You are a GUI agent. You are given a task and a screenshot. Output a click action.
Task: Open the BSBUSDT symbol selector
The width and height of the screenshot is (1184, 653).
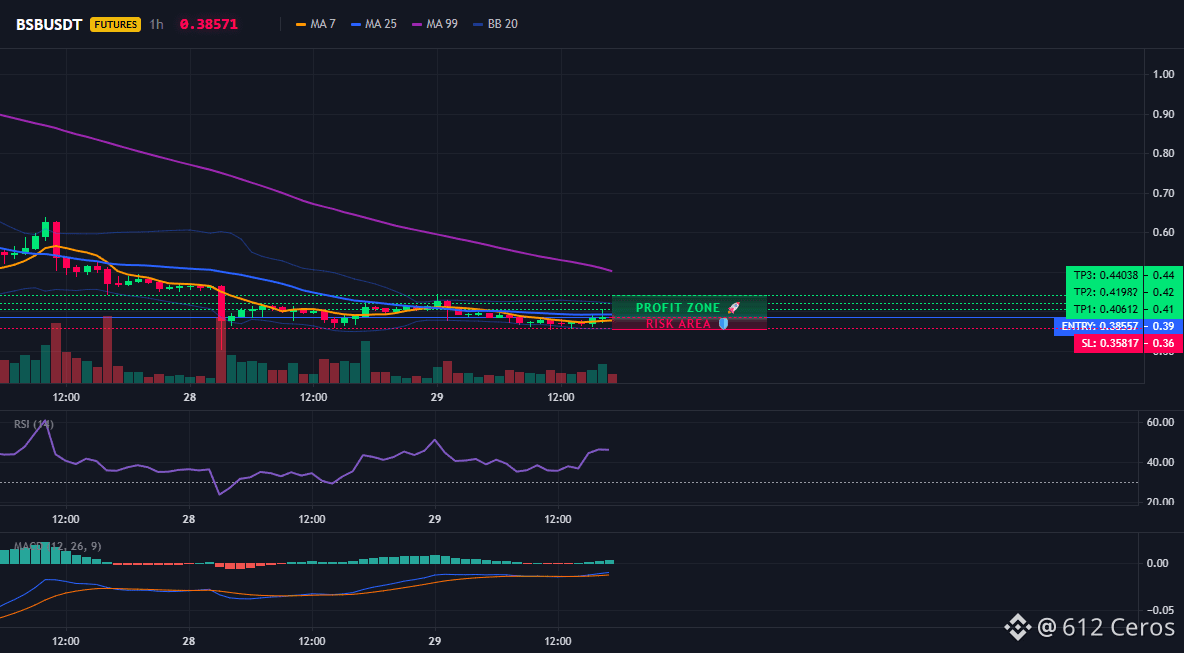point(50,24)
